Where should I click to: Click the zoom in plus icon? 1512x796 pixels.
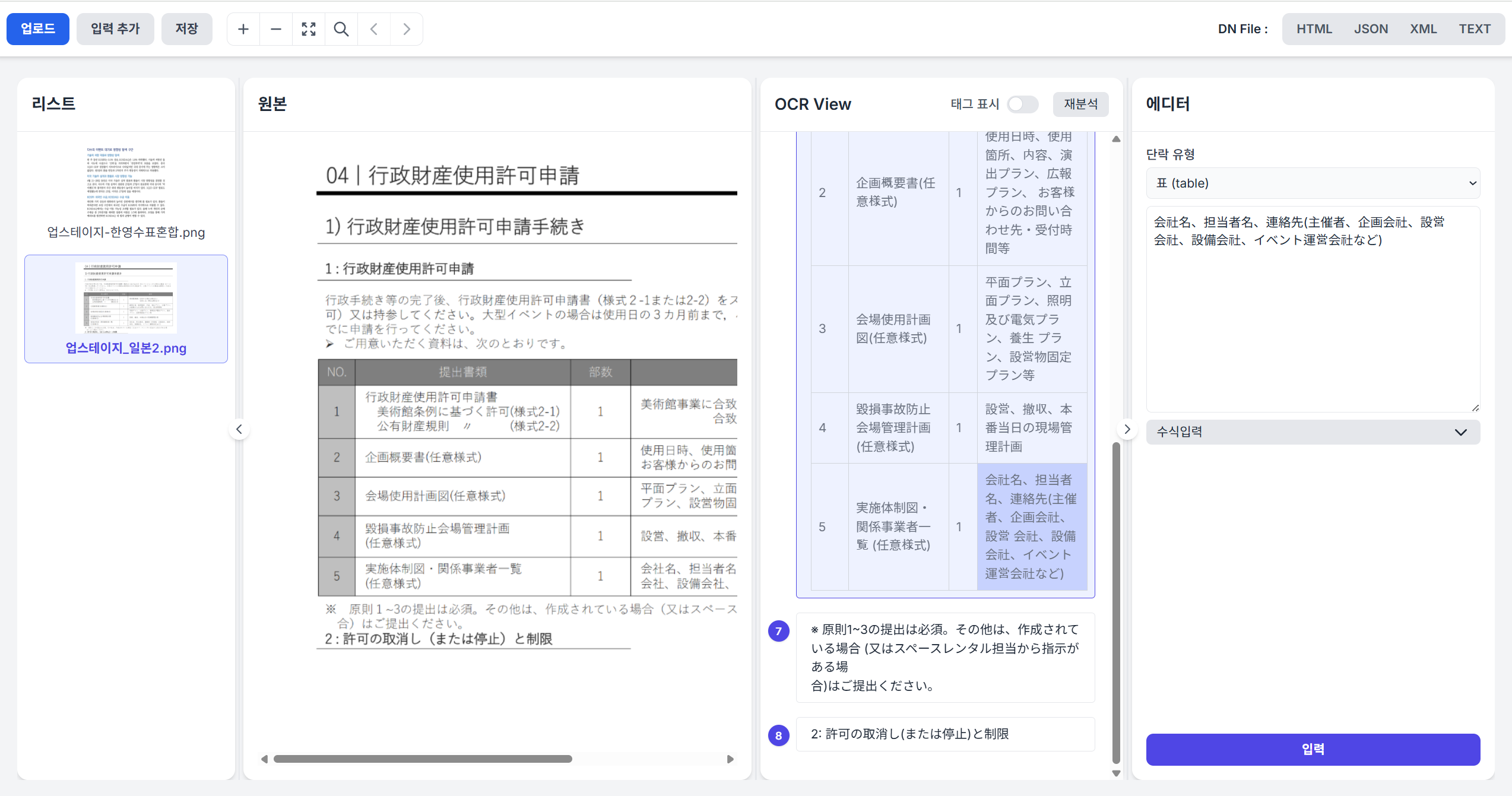pos(243,29)
